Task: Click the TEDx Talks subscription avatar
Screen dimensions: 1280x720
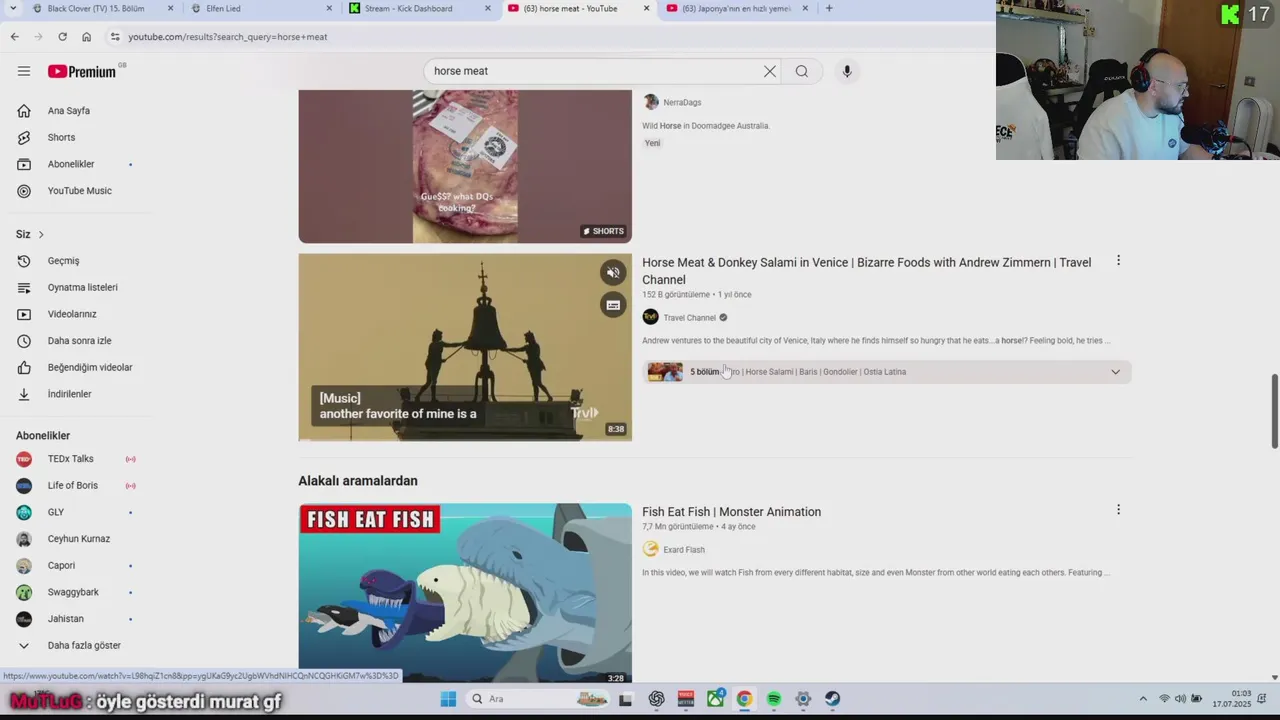Action: point(24,459)
